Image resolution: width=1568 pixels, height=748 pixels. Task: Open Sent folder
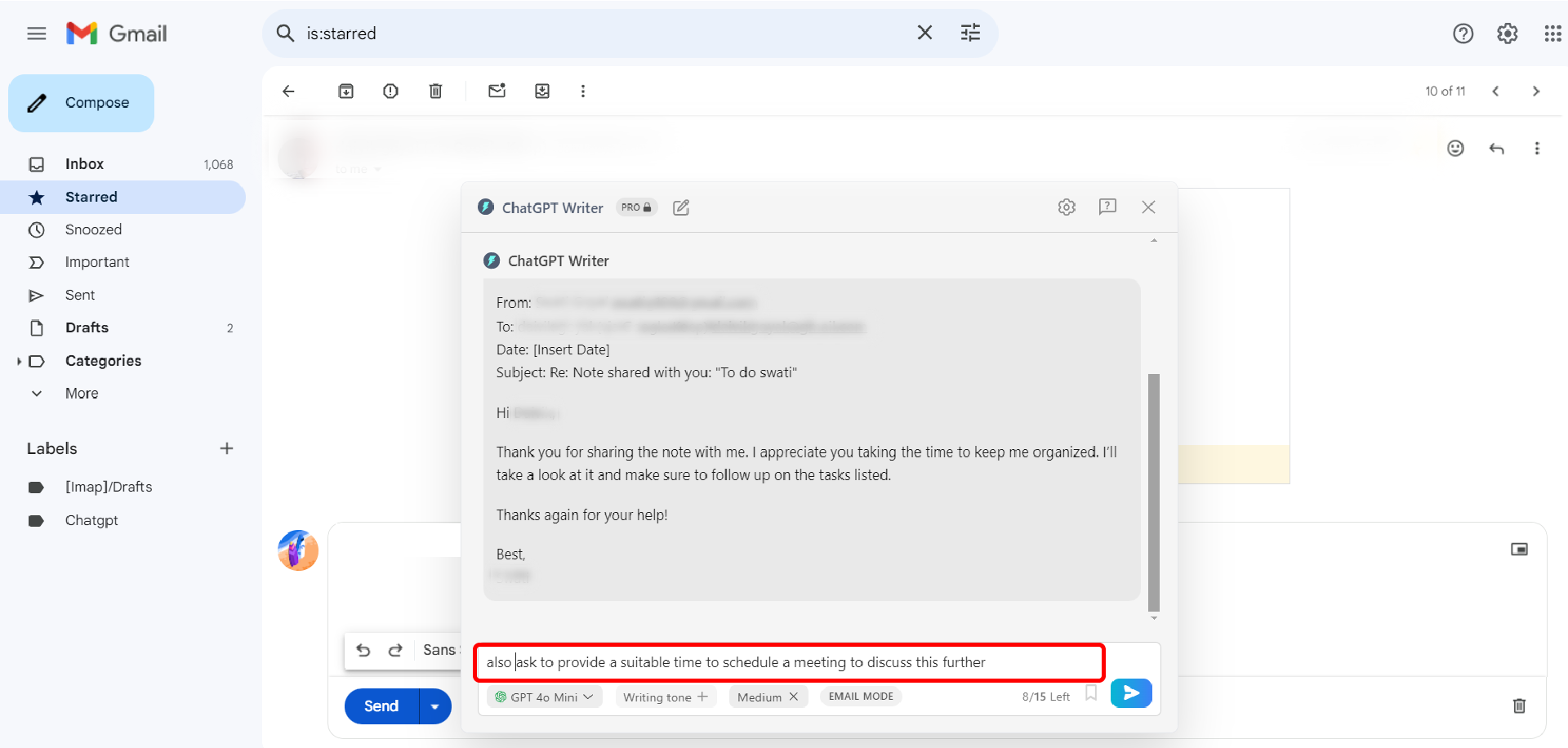coord(122,295)
